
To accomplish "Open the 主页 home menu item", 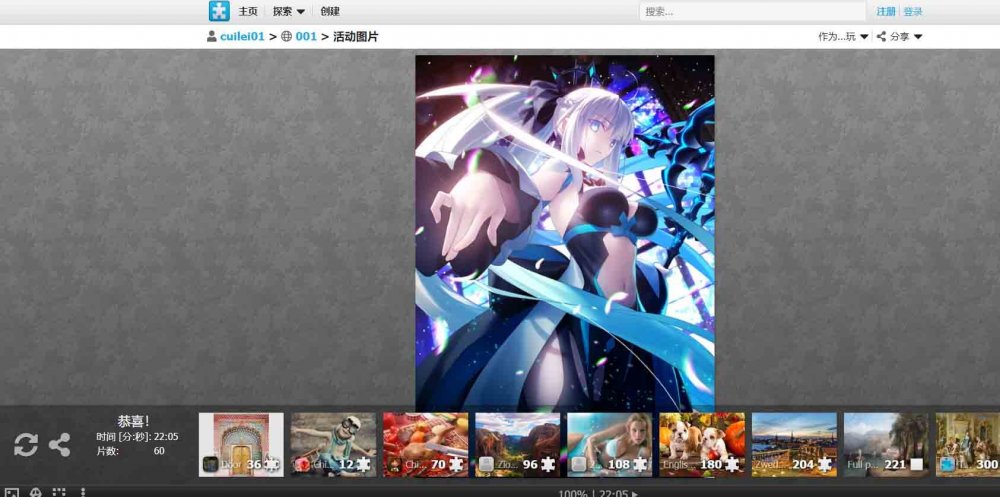I will click(248, 11).
